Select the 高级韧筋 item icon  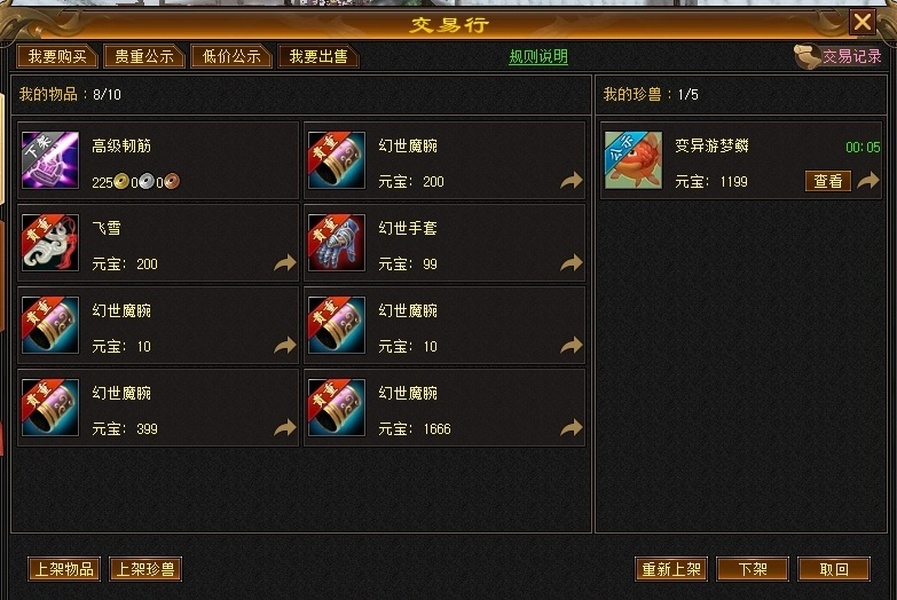50,160
